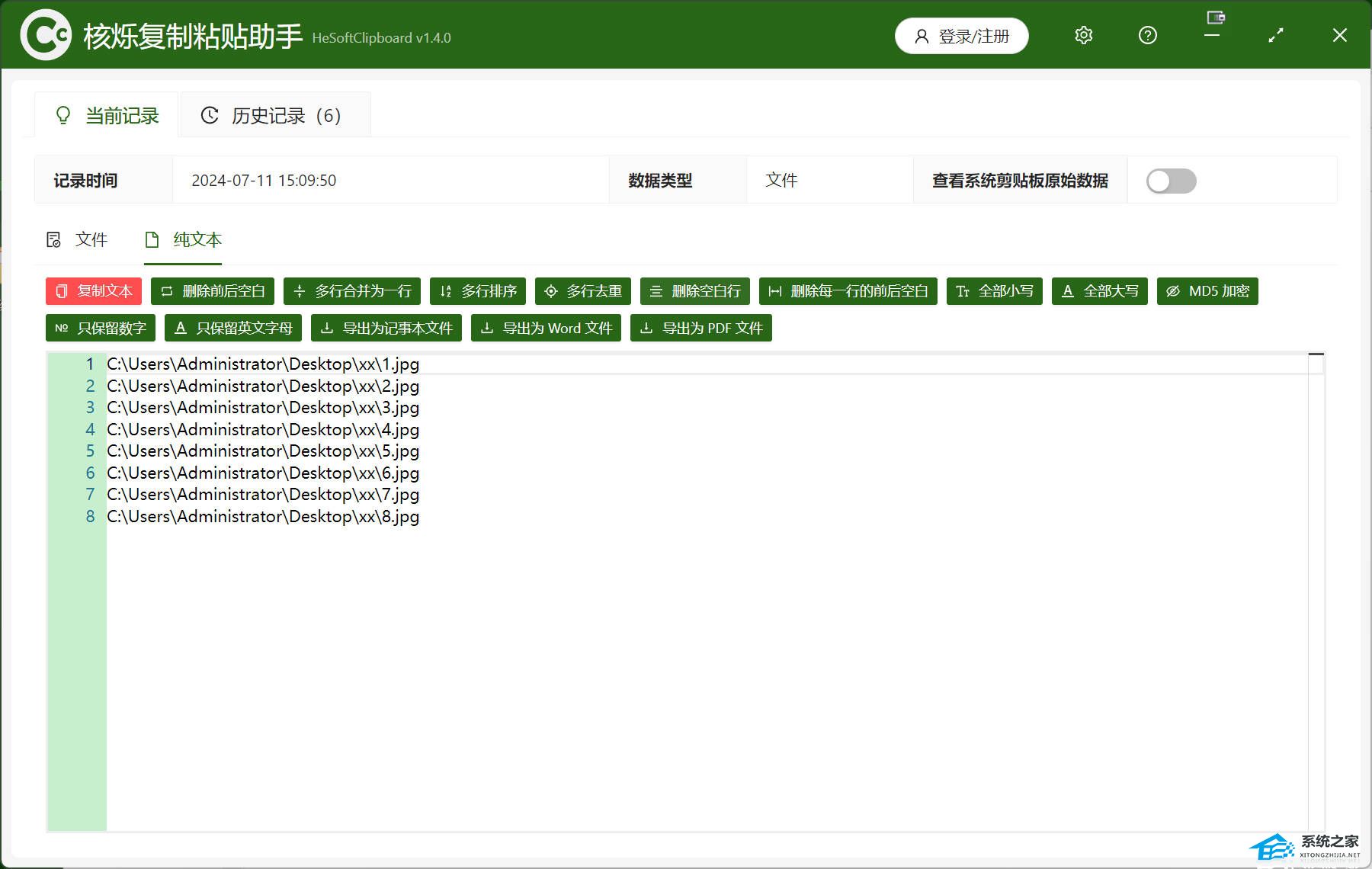
Task: Click line 7 path ending 7.jpg
Action: click(x=263, y=495)
